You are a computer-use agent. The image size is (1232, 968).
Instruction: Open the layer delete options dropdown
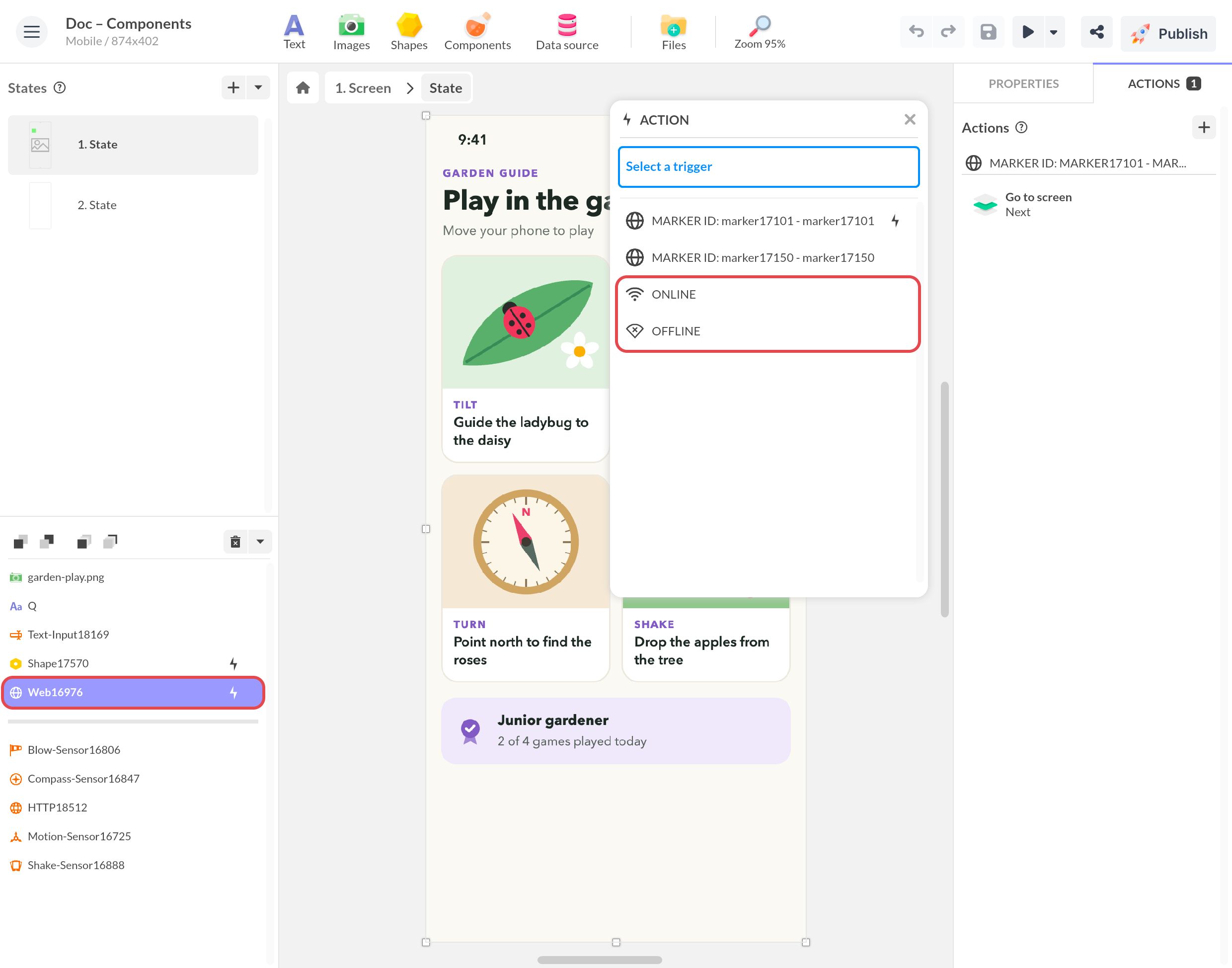[260, 541]
